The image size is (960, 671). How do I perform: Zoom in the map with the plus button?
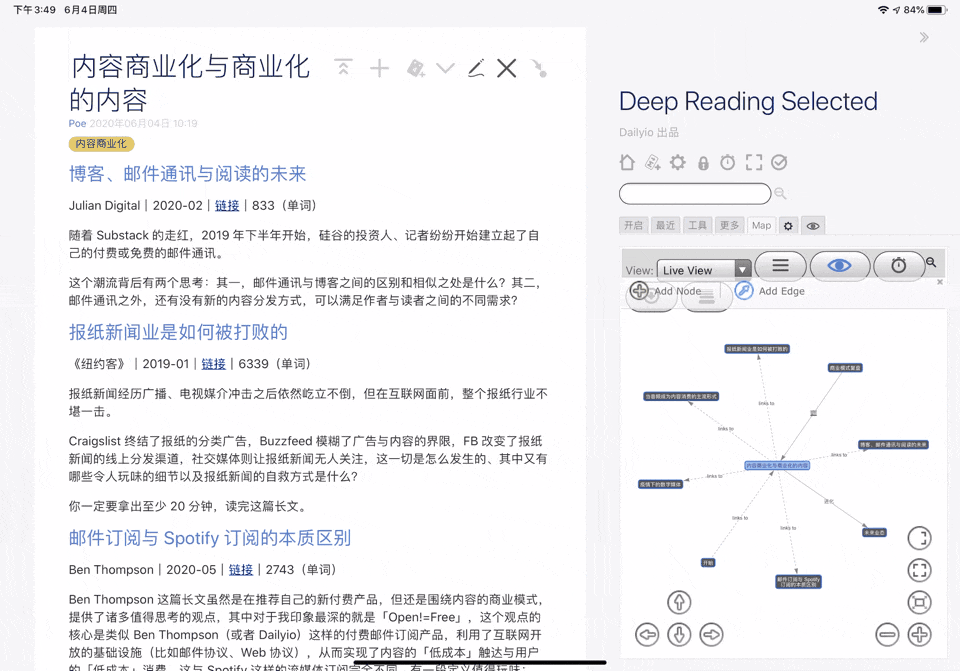[x=920, y=635]
